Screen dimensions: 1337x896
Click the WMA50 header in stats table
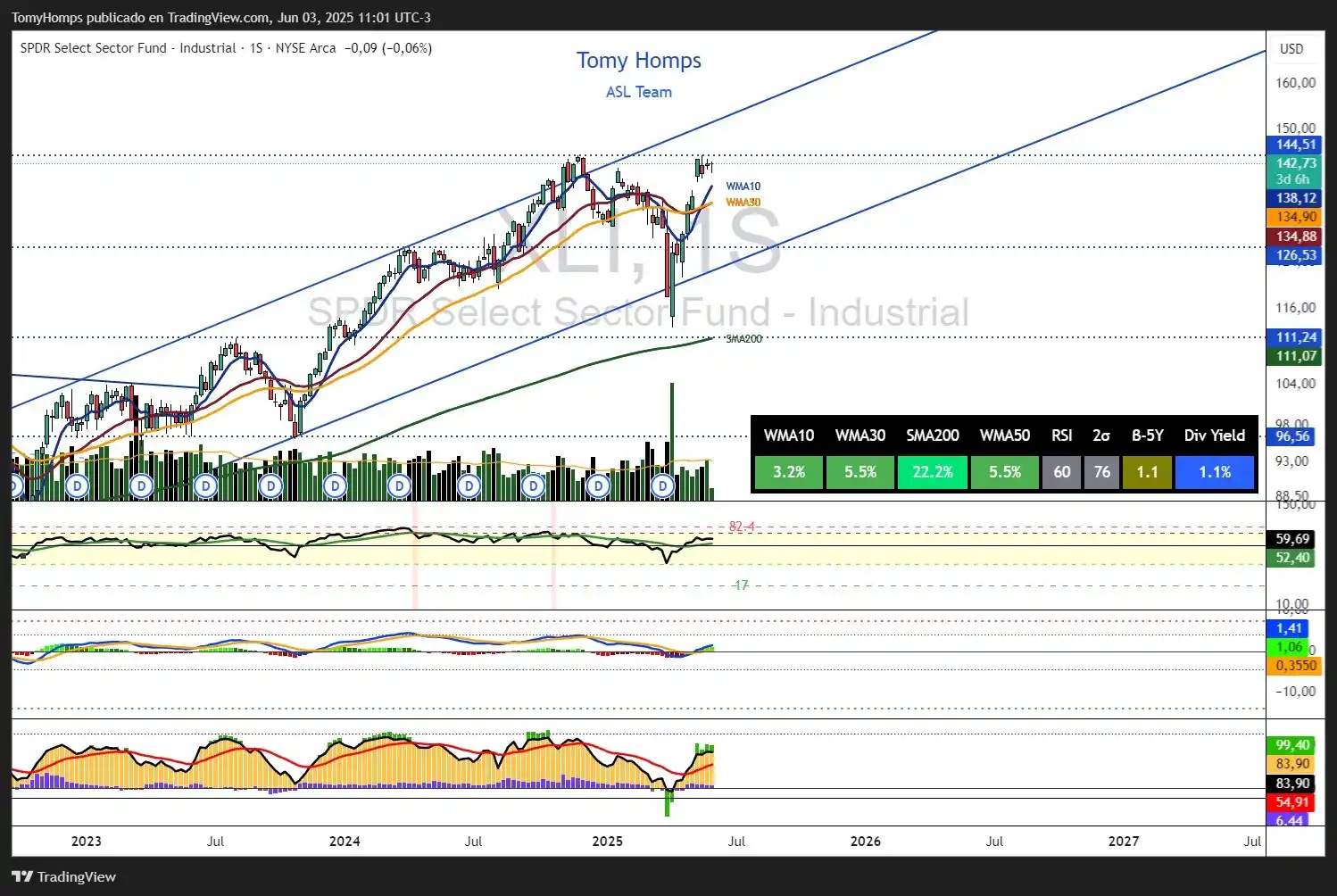point(1005,436)
